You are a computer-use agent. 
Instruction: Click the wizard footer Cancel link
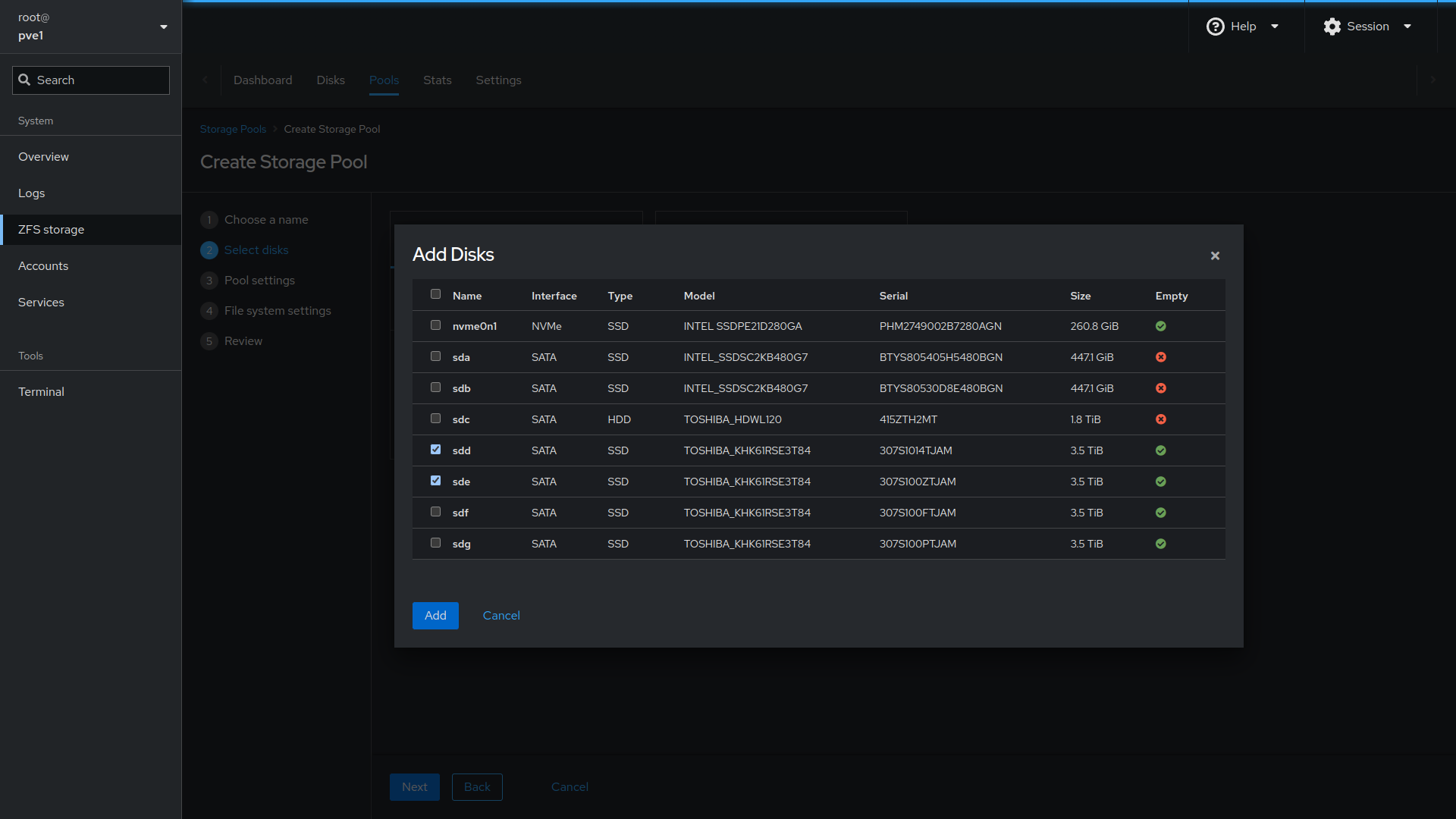[570, 787]
